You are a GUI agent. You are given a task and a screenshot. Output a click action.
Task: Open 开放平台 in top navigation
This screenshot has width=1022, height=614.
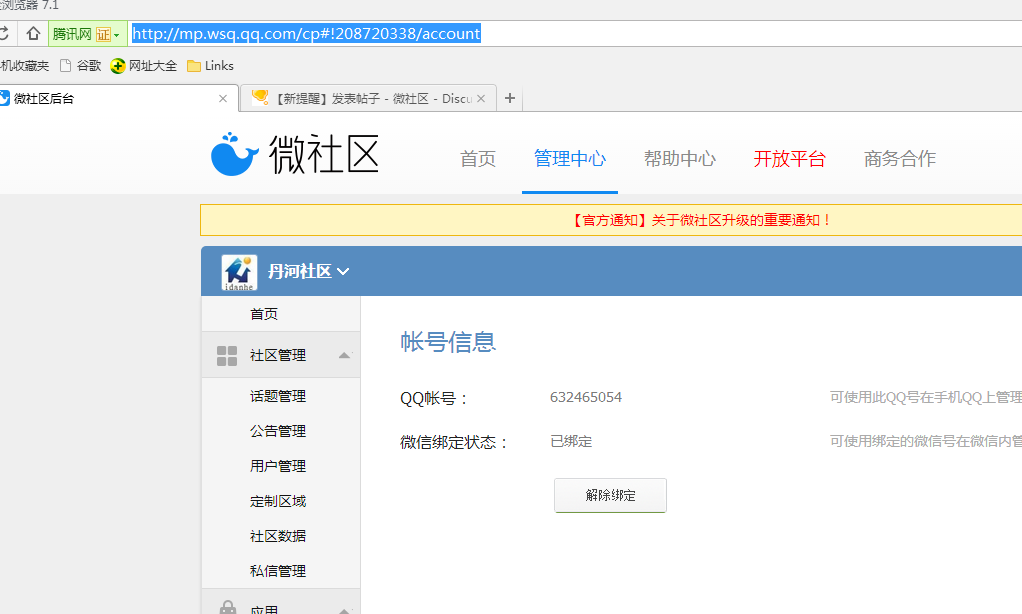click(x=789, y=158)
